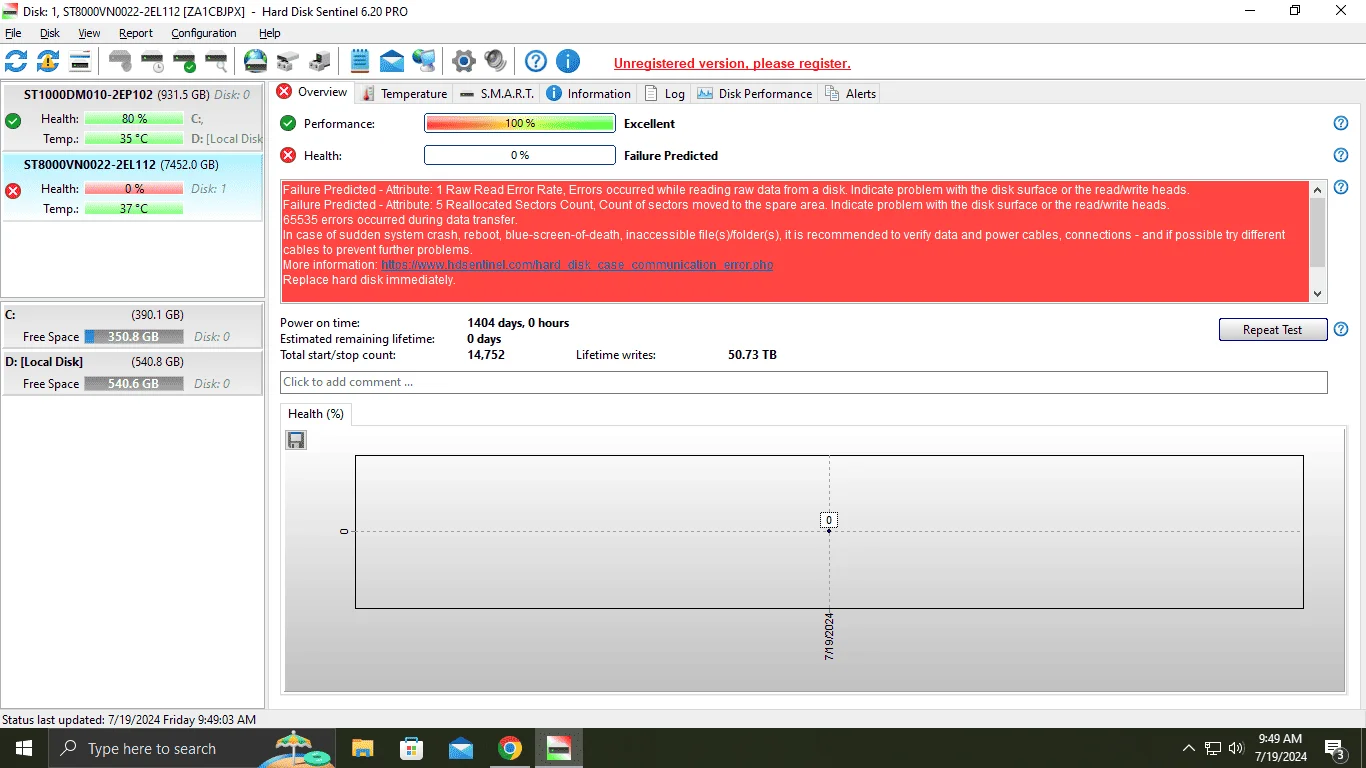Screen dimensions: 1366x768
Task: Open the Help menu
Action: click(x=270, y=33)
